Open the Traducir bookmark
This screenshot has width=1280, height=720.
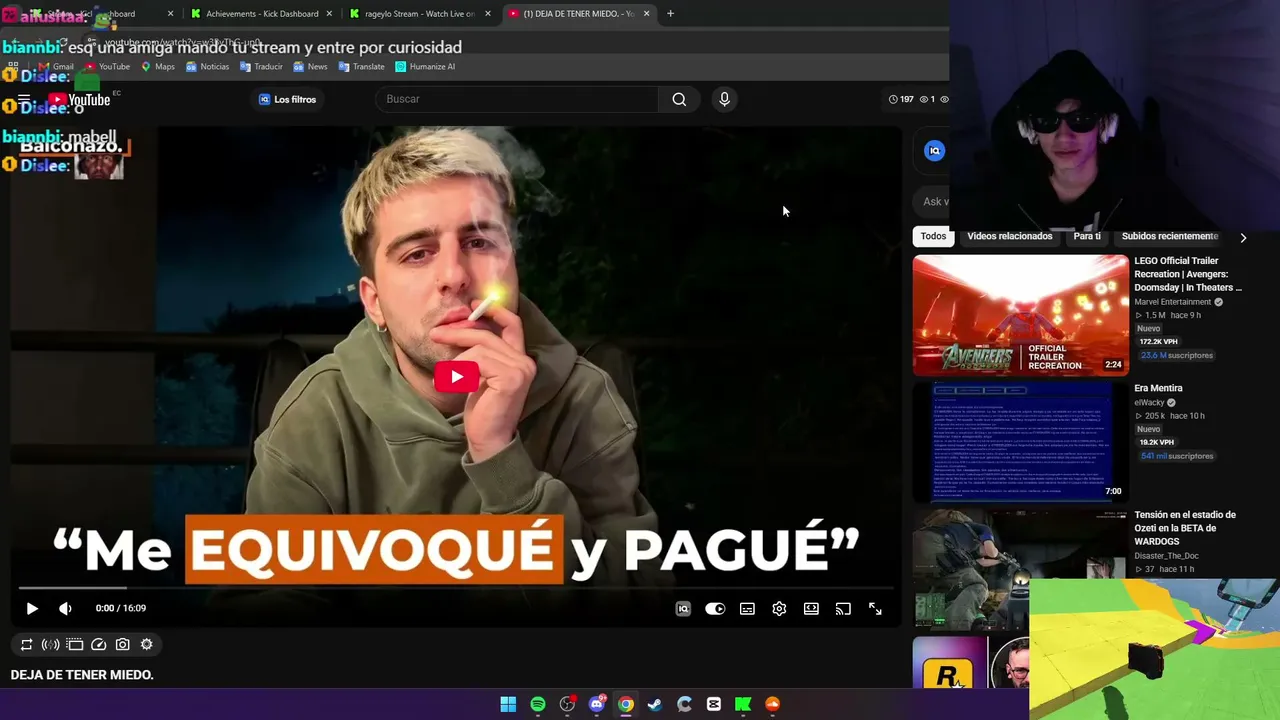coord(261,67)
